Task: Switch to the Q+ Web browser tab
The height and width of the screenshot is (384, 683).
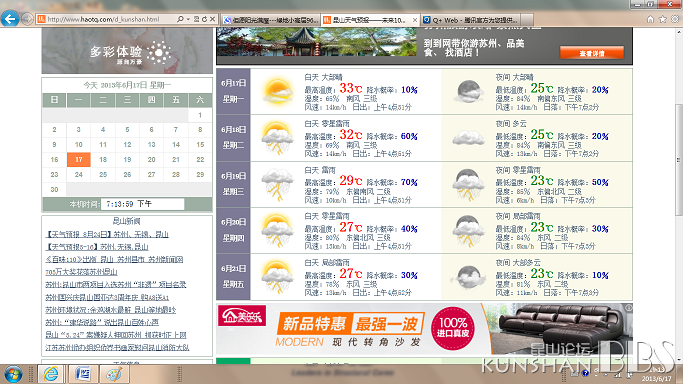Action: coord(471,20)
